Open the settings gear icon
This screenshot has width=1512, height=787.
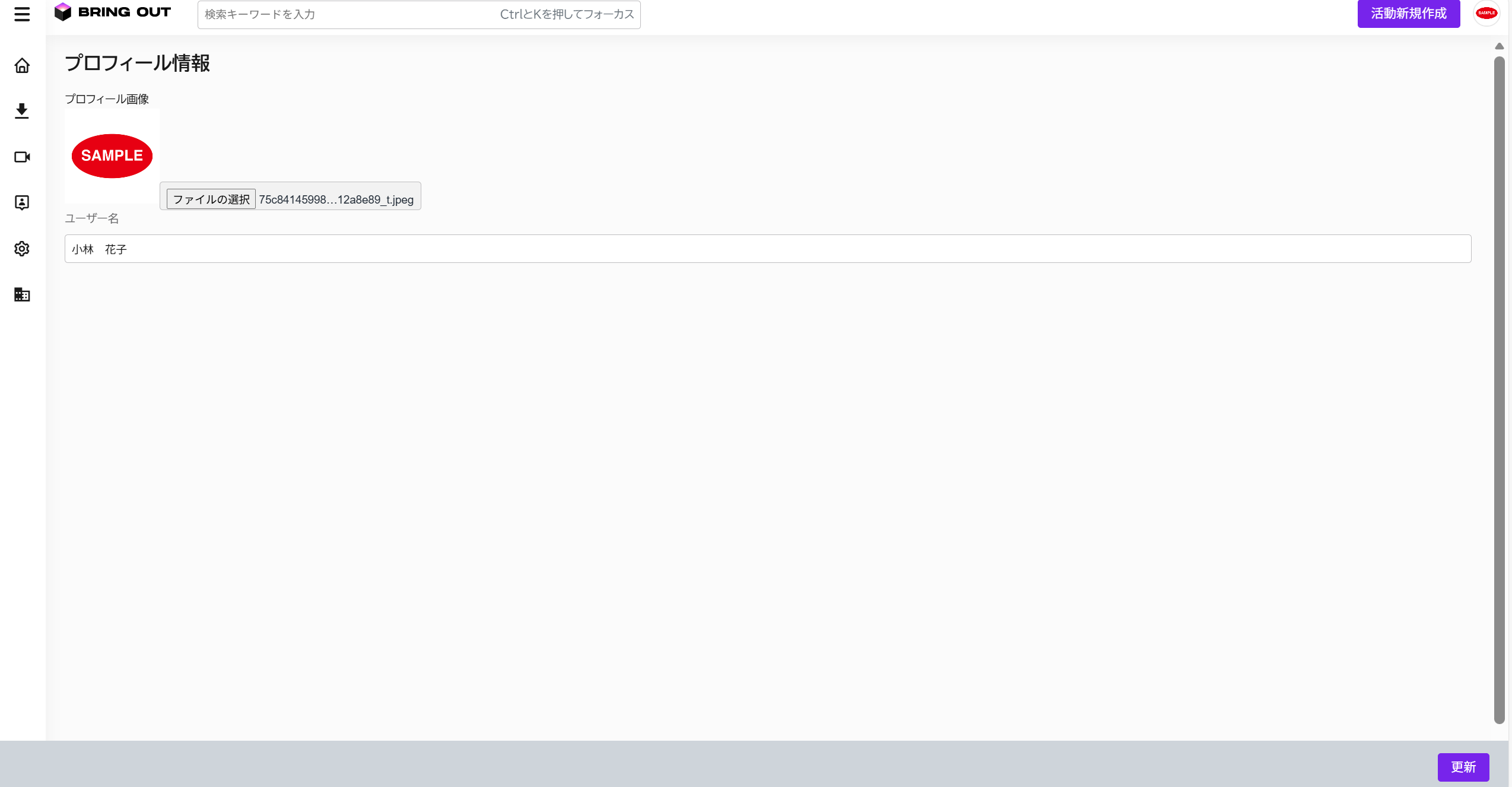point(22,249)
